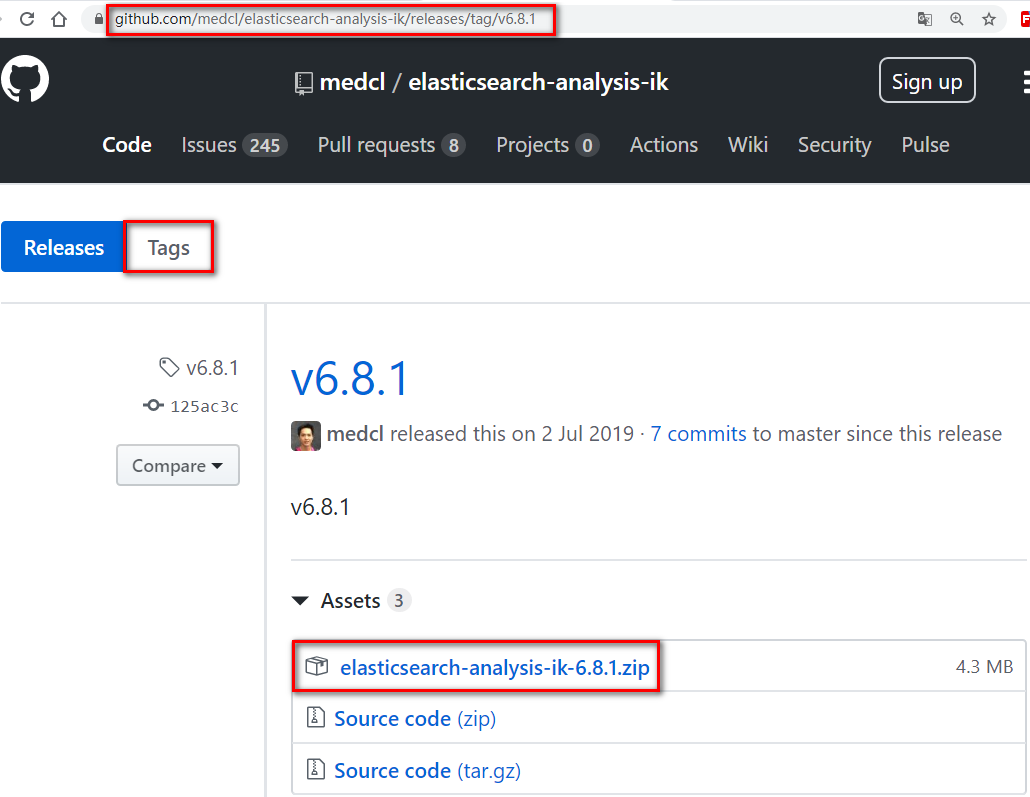Screen dimensions: 1030x797
Task: Download elasticsearch-analysis-ik-6.8.1.zip
Action: [495, 668]
